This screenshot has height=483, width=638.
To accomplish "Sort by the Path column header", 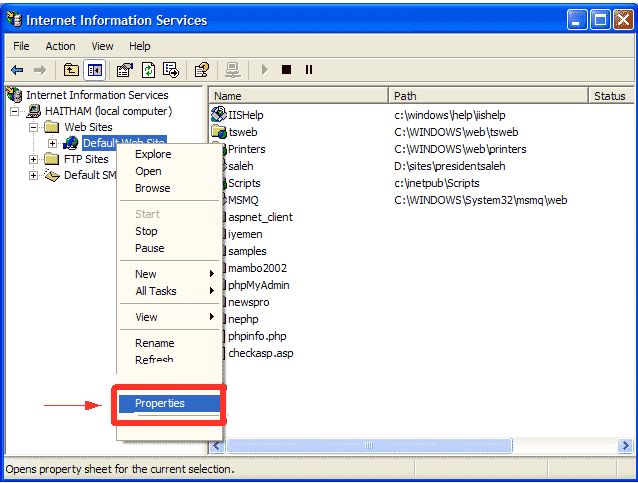I will click(488, 96).
